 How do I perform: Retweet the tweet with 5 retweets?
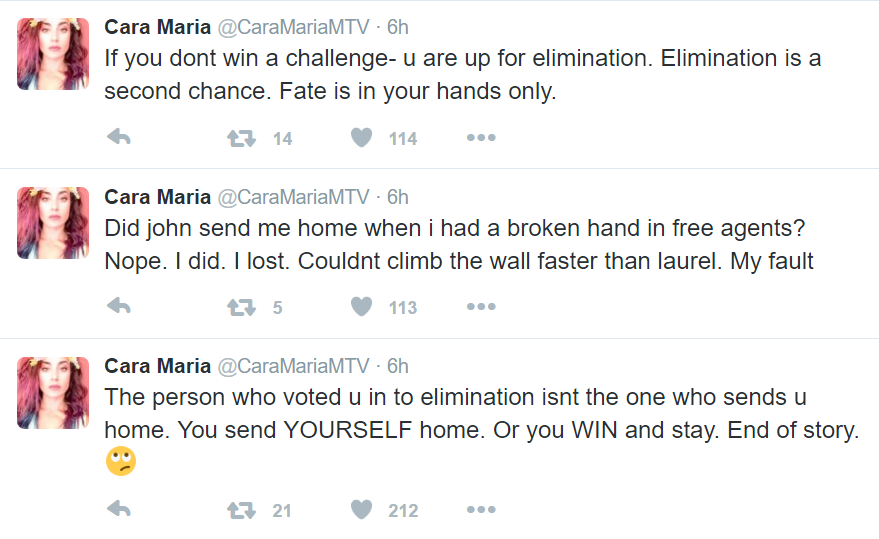[241, 307]
